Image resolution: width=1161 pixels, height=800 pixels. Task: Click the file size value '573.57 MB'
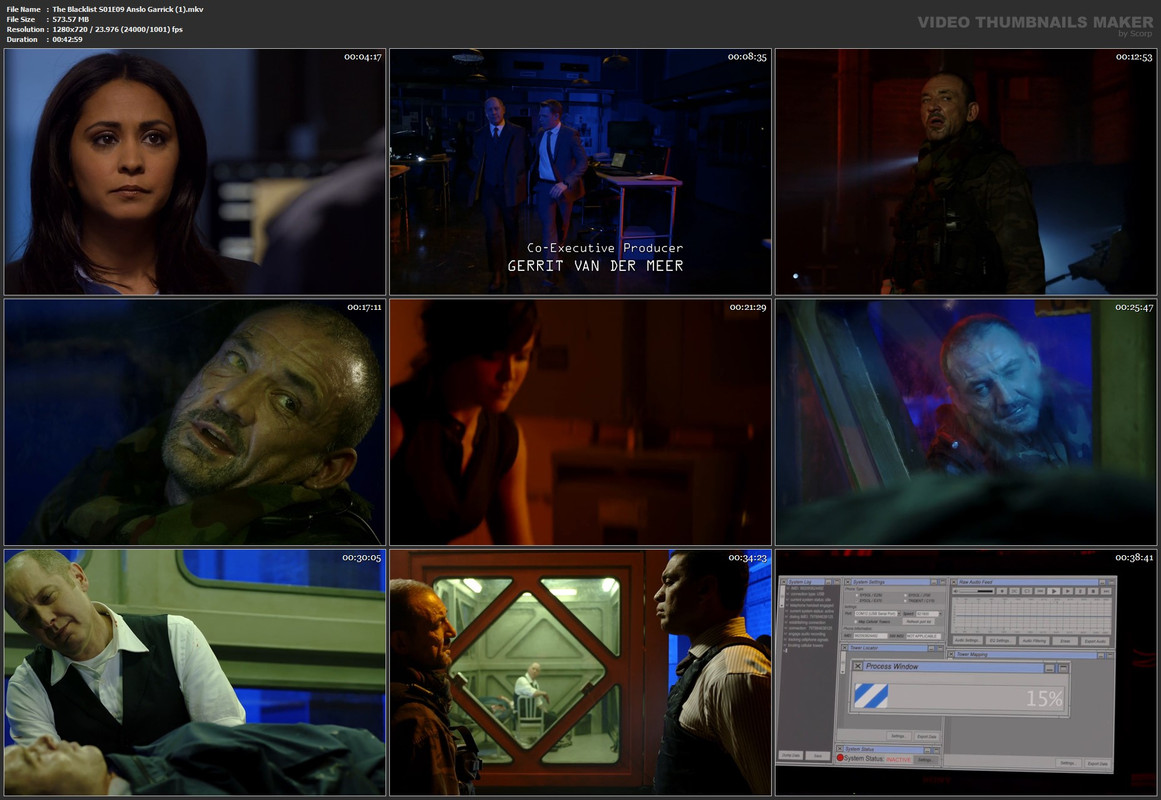70,19
